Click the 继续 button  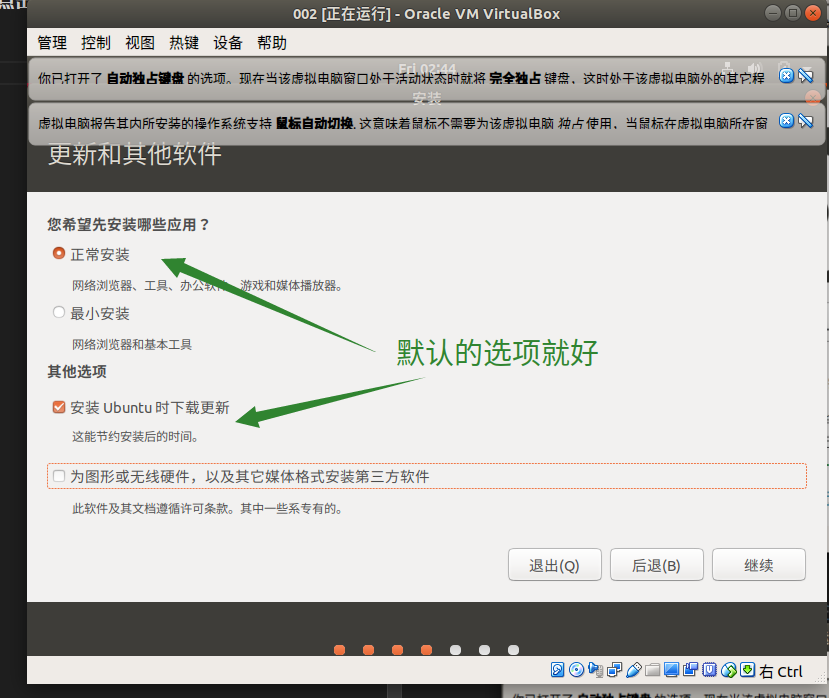point(759,565)
